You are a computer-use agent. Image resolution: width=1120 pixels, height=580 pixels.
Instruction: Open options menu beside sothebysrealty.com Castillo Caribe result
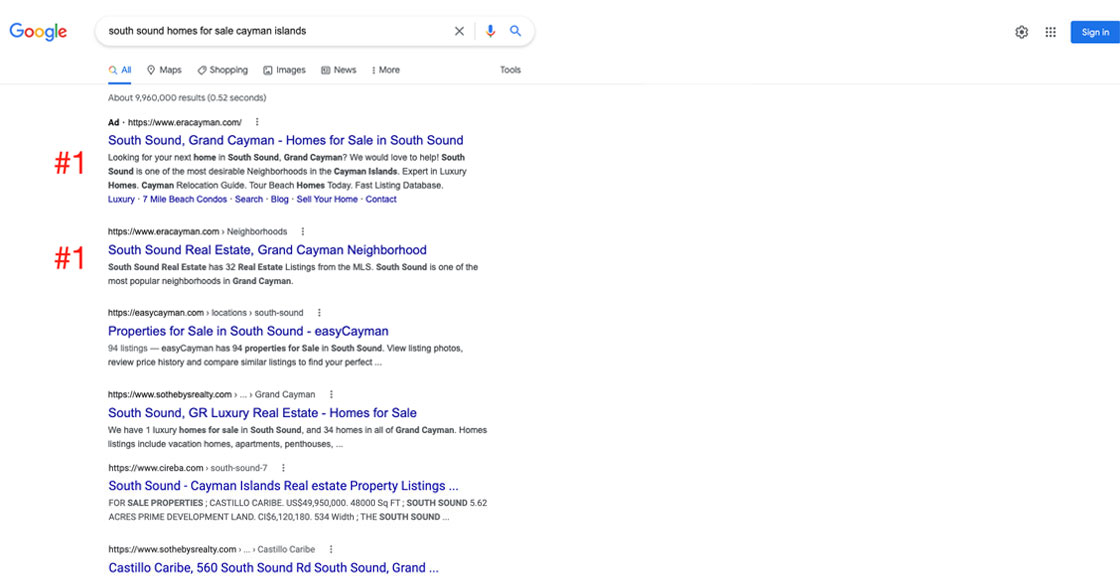coord(331,550)
